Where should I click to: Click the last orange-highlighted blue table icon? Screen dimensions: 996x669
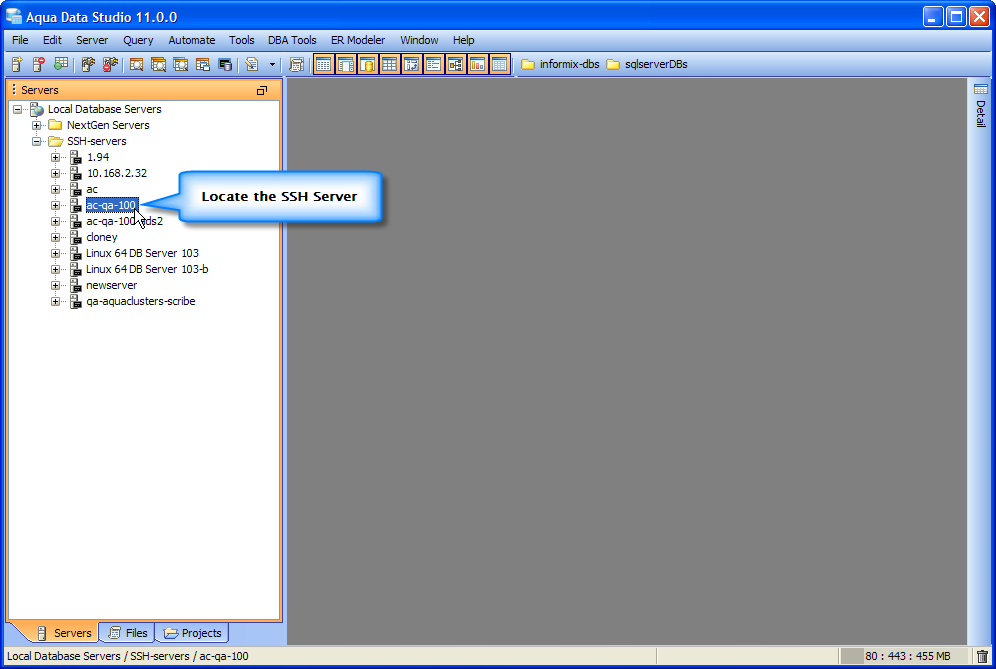[500, 64]
